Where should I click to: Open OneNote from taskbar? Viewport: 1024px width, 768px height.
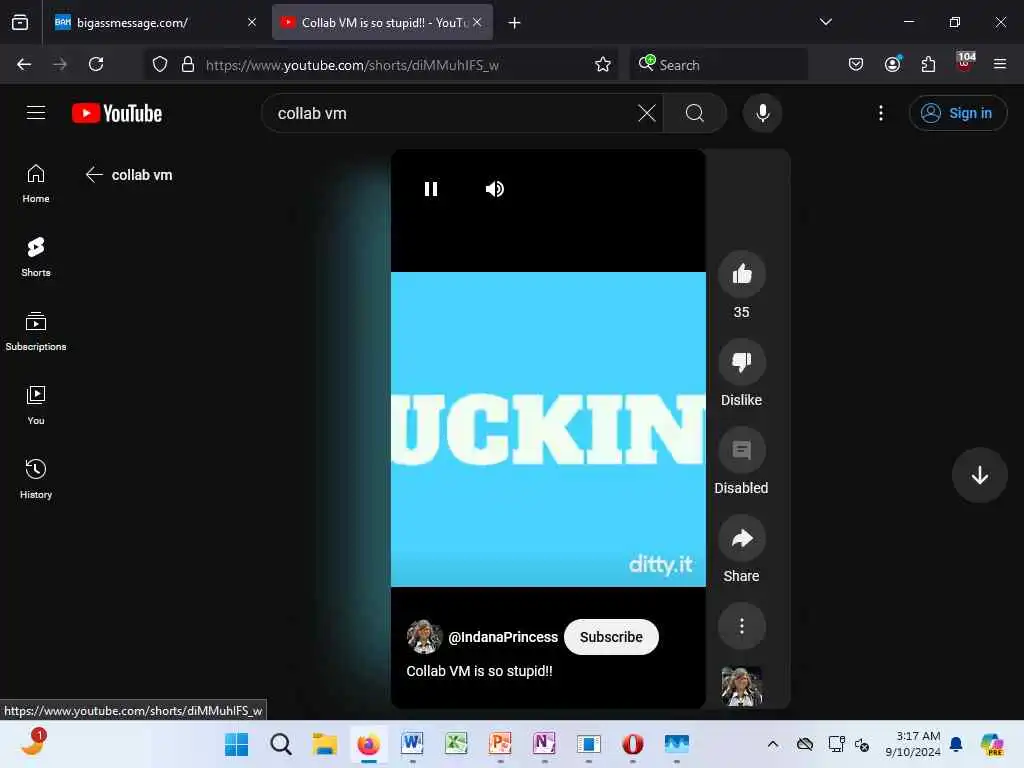pyautogui.click(x=544, y=744)
